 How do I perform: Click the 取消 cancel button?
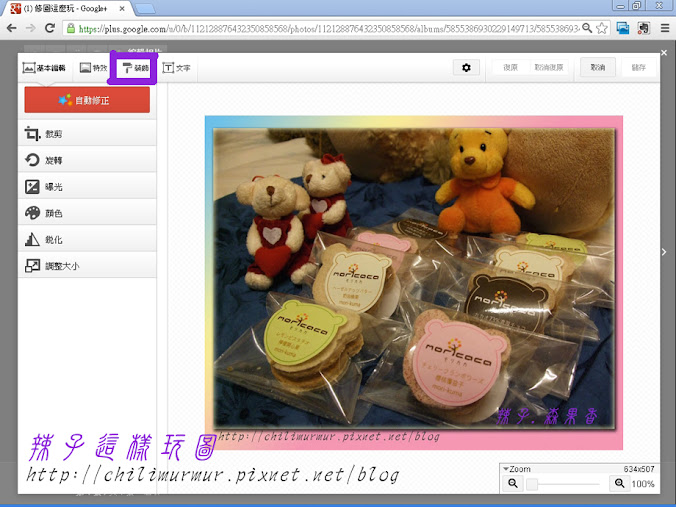598,68
